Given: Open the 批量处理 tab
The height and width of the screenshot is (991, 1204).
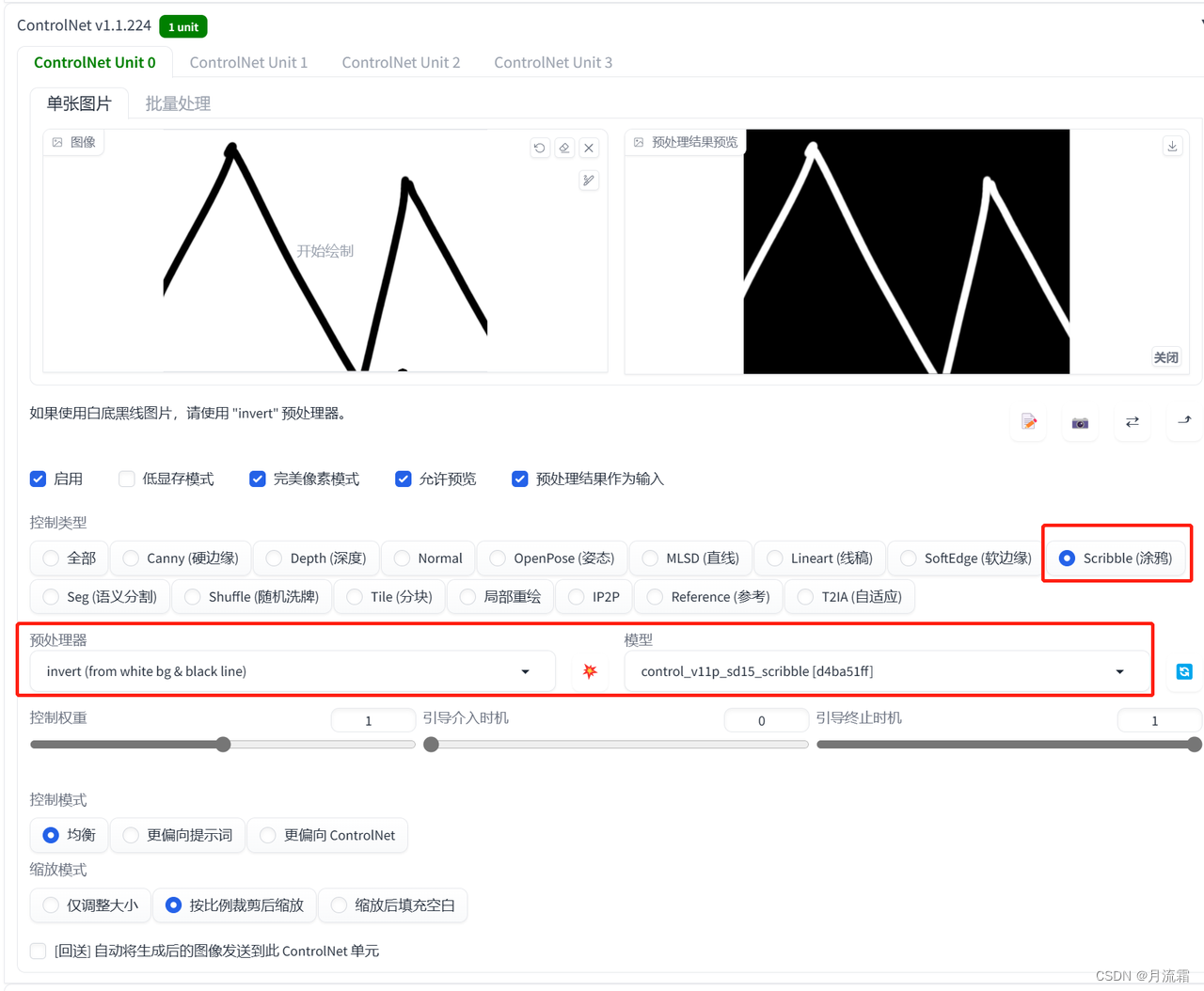Looking at the screenshot, I should 178,103.
